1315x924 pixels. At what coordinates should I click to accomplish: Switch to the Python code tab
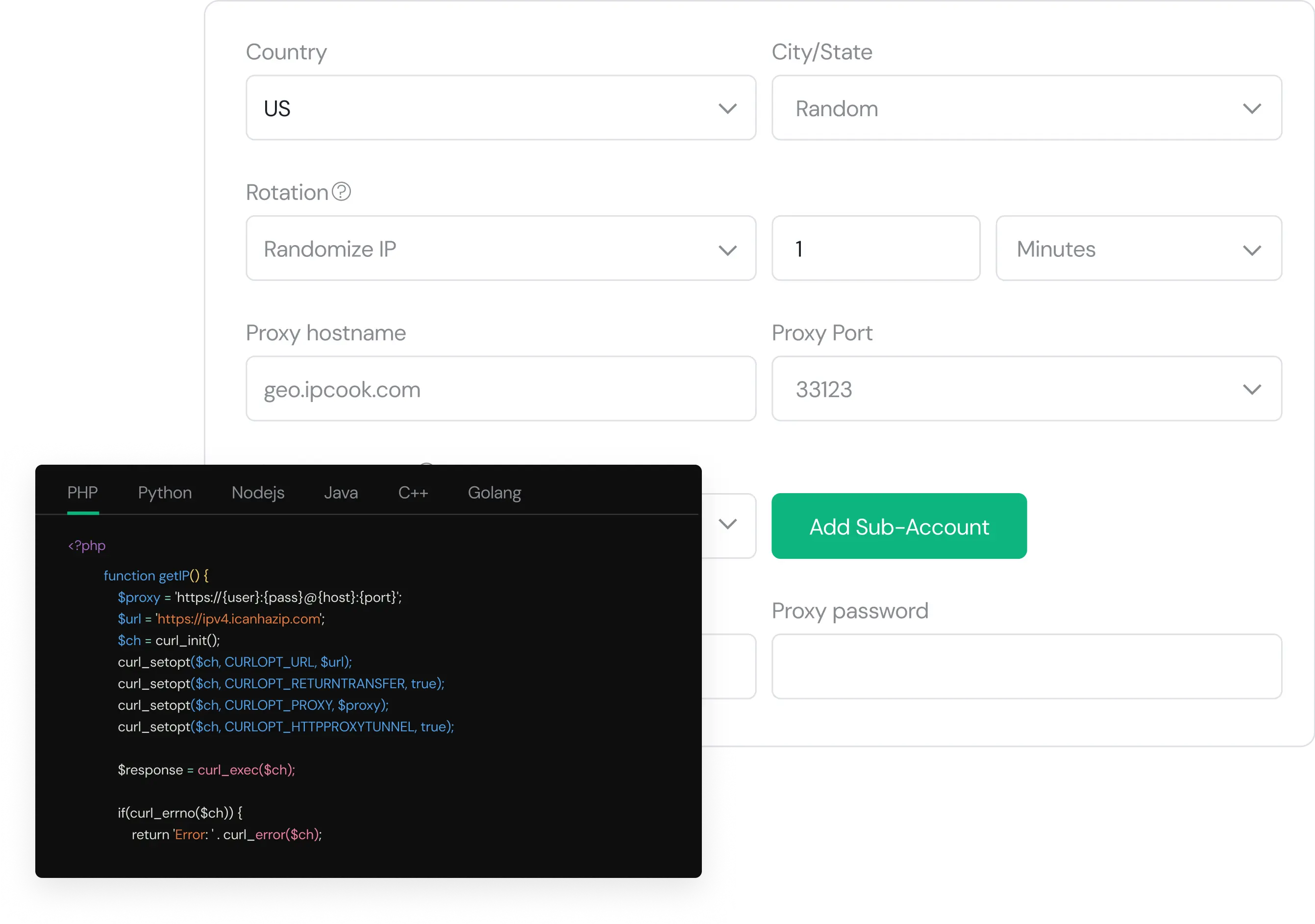[x=165, y=493]
